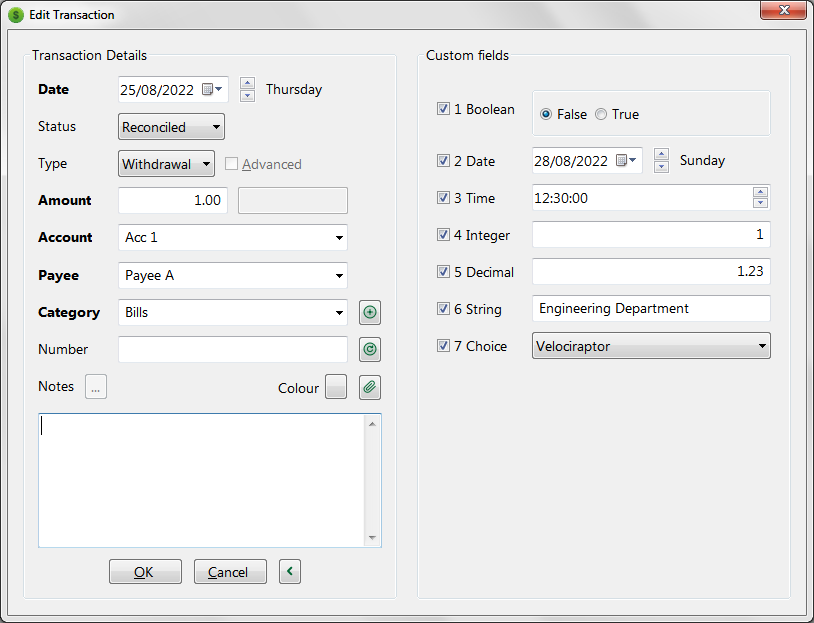Click the green refresh icon beside the Number field
This screenshot has height=623, width=814.
369,349
